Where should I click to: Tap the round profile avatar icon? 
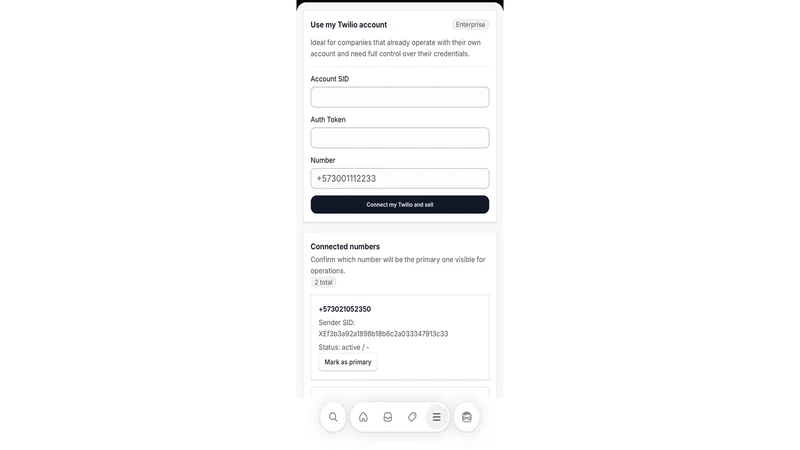(x=466, y=417)
